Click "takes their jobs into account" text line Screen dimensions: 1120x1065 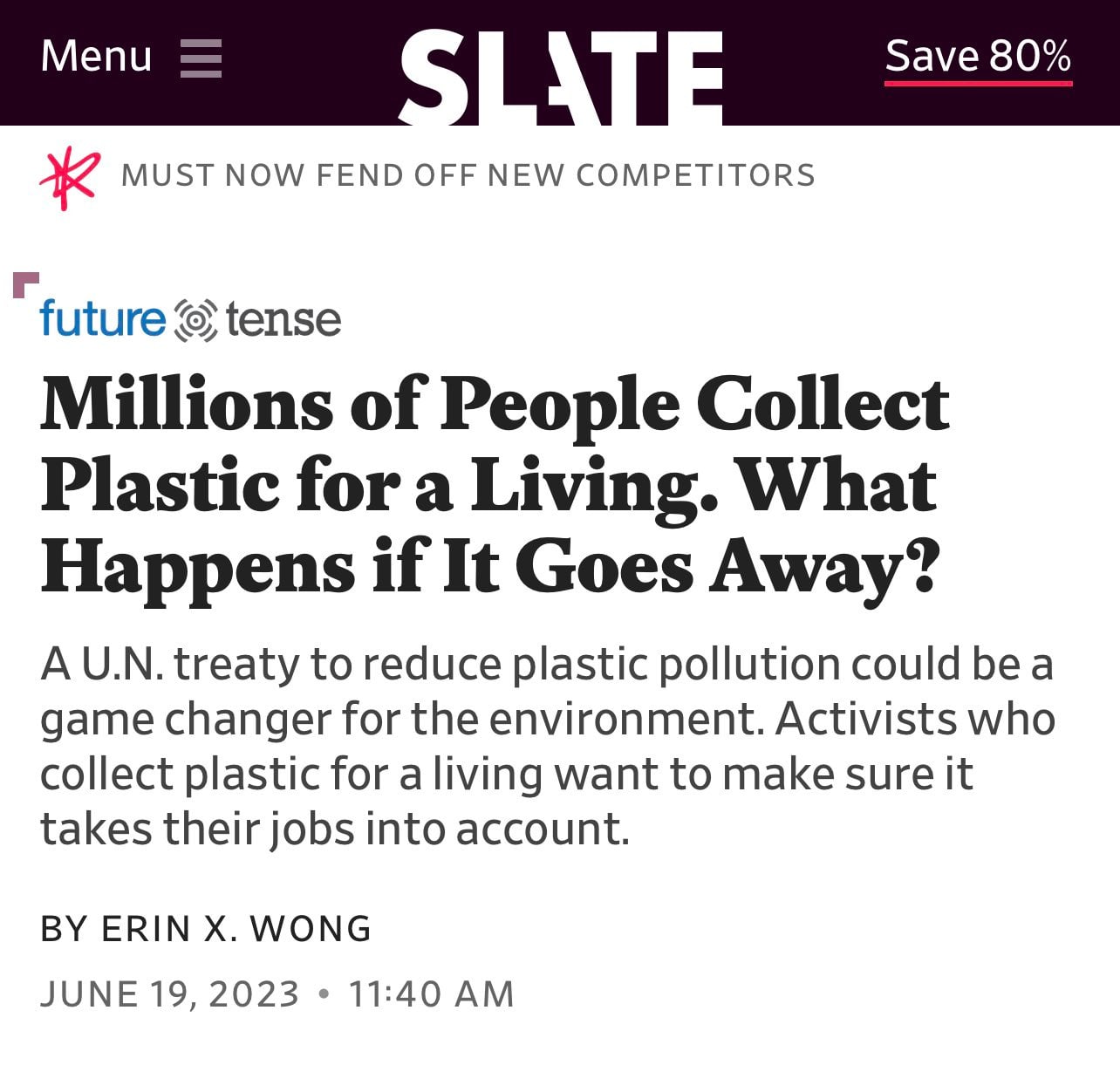335,829
